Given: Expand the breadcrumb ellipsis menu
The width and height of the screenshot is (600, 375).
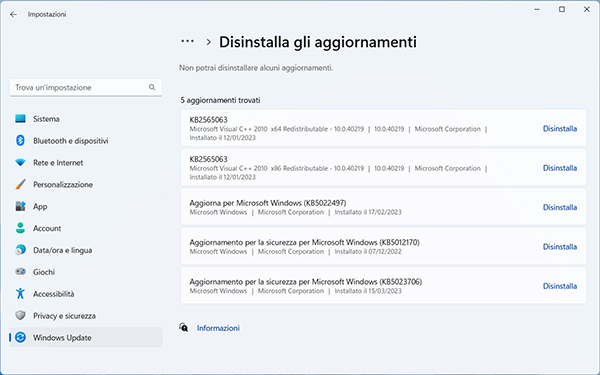Looking at the screenshot, I should click(x=188, y=41).
